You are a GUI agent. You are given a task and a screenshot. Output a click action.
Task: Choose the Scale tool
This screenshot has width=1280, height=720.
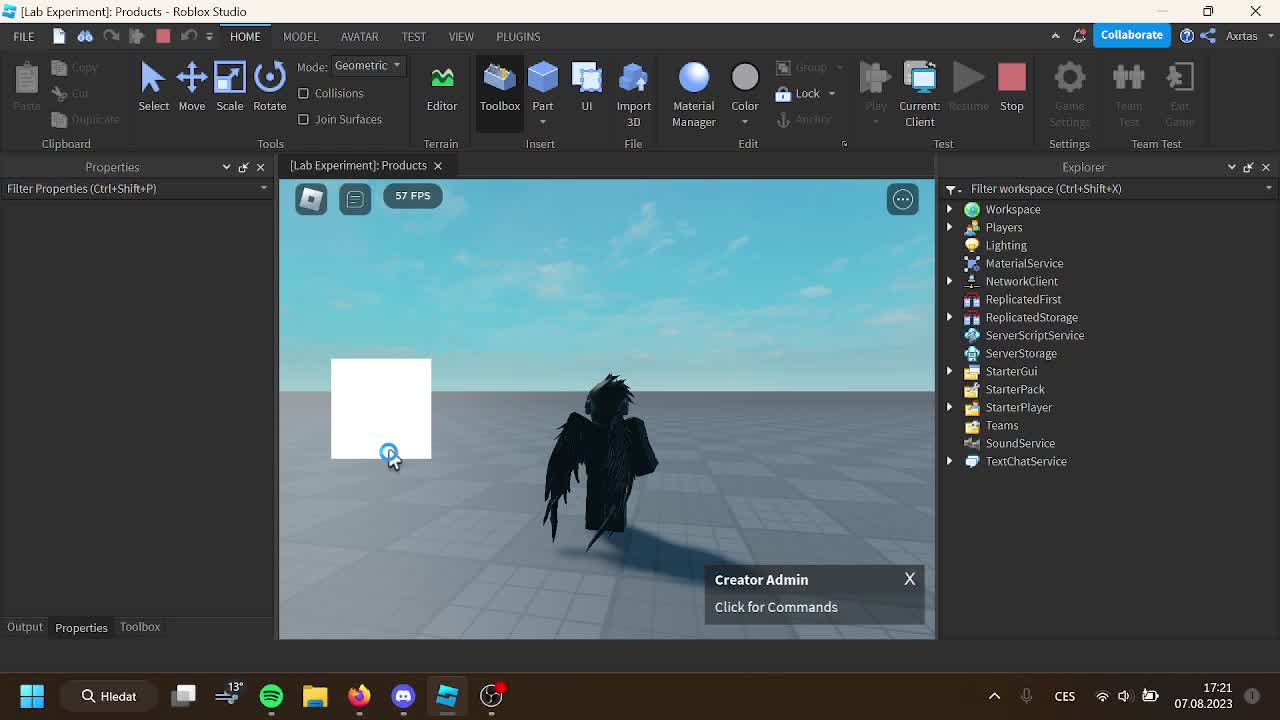[229, 87]
